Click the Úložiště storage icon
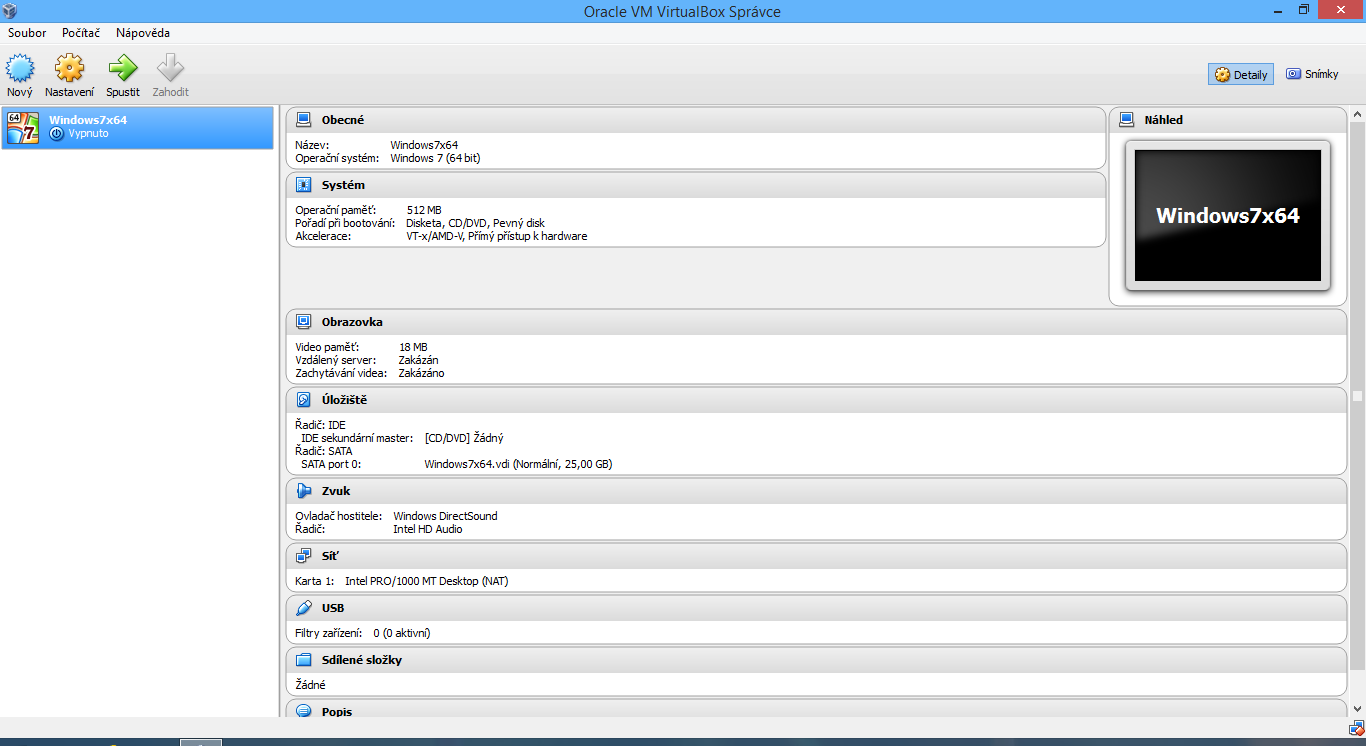Image resolution: width=1366 pixels, height=746 pixels. click(303, 400)
